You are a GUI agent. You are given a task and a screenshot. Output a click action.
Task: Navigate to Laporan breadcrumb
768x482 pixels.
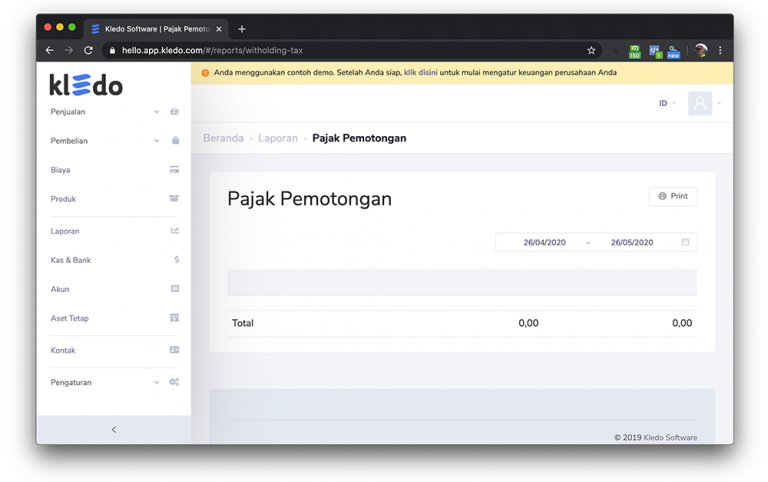tap(278, 138)
